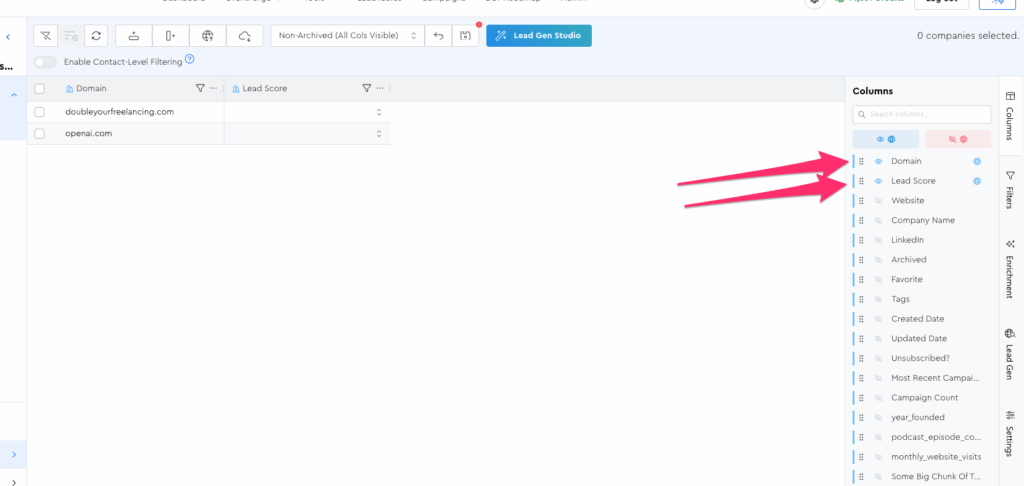Click help icon beside Contact-Level Filtering
Image resolution: width=1024 pixels, height=486 pixels.
click(x=189, y=61)
